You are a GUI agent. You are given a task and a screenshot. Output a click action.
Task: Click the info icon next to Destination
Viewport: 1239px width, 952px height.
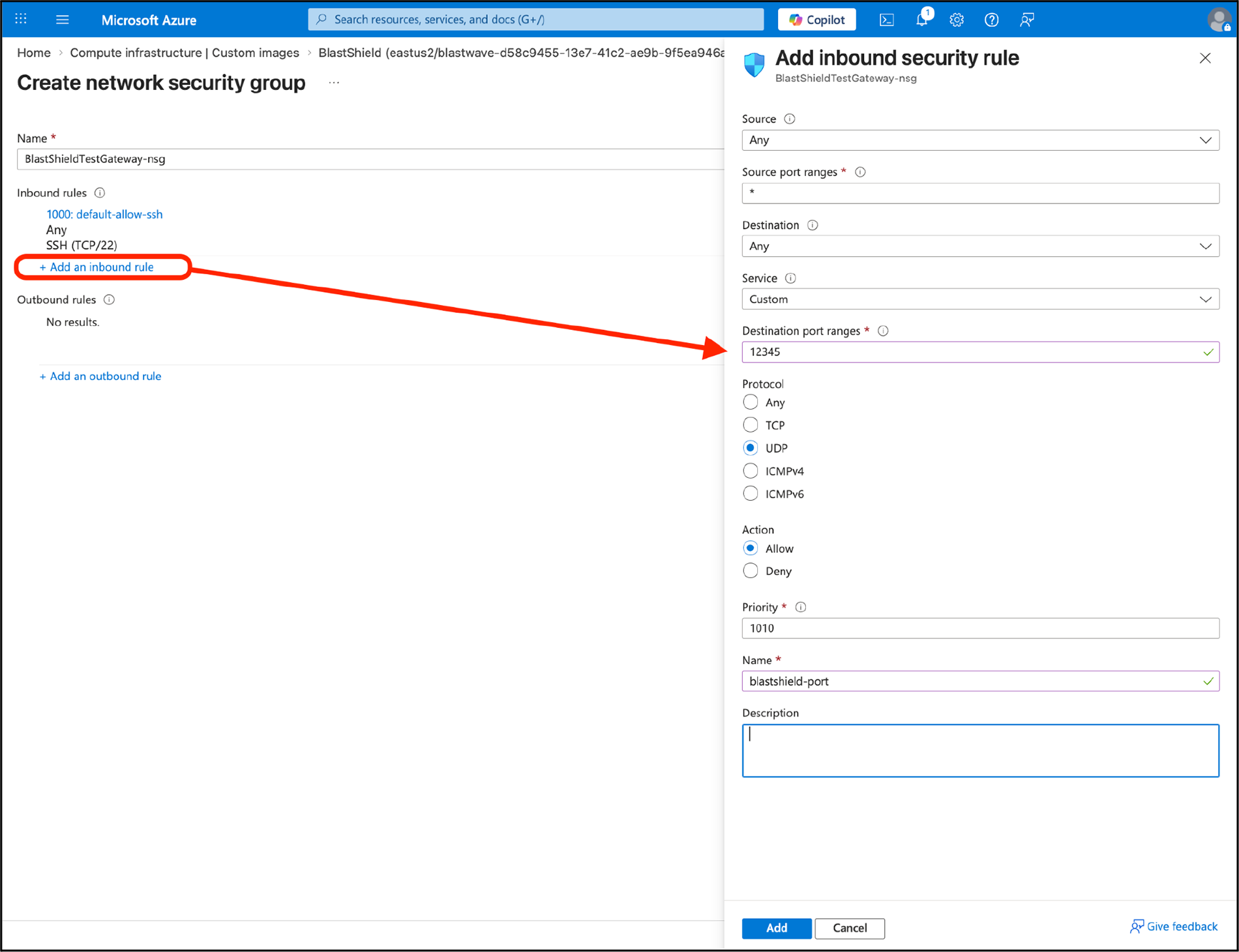click(813, 225)
